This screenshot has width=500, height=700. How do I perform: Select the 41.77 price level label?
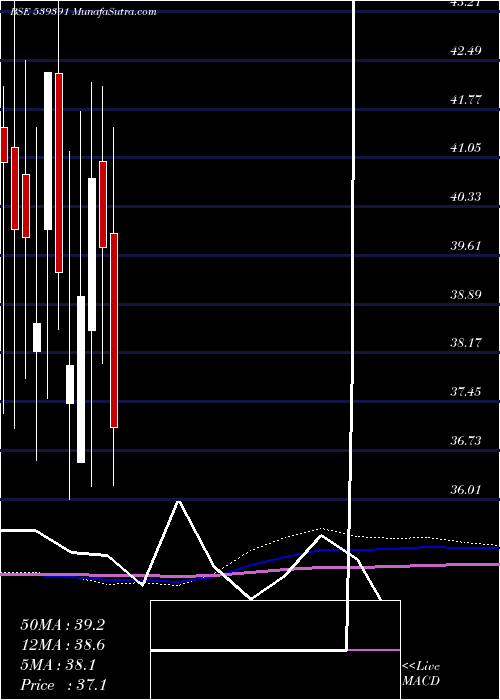click(x=466, y=100)
